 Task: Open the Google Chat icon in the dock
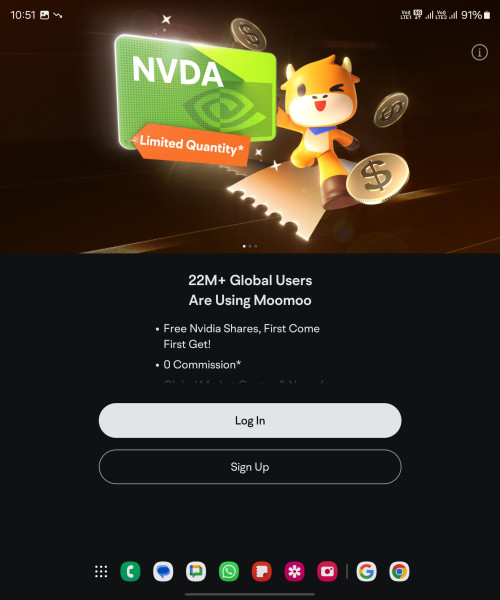pyautogui.click(x=196, y=571)
